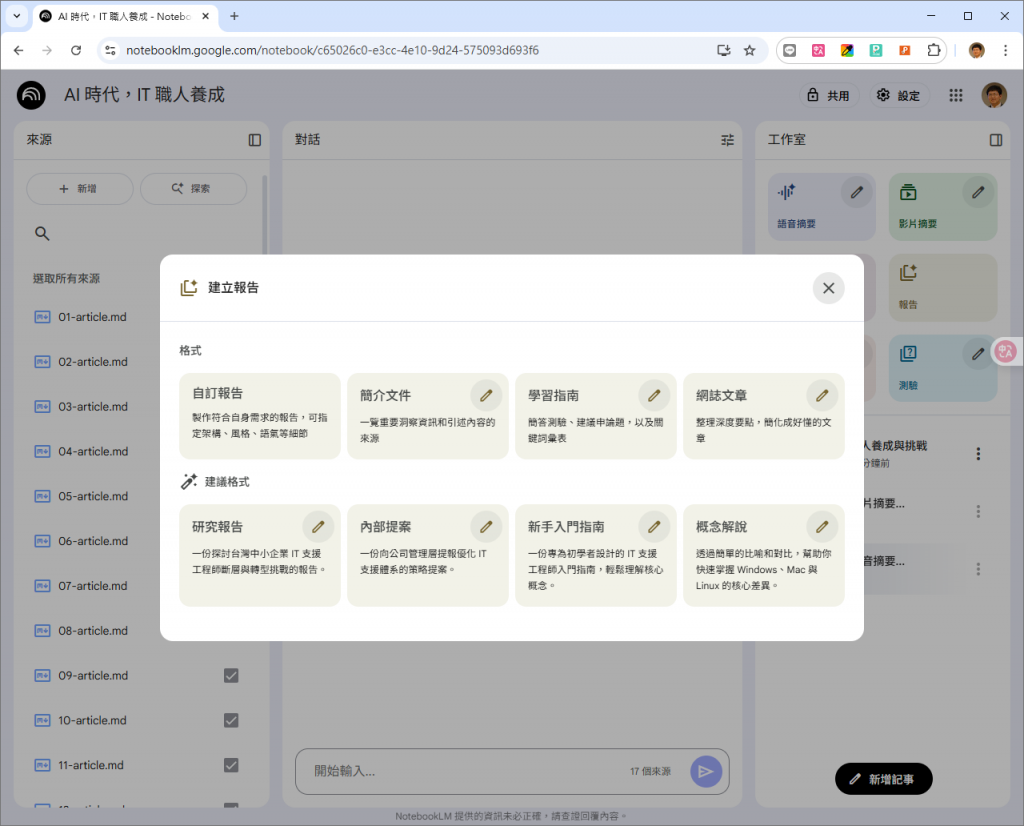The image size is (1024, 826).
Task: Click the 新增記事 add note button
Action: click(x=884, y=779)
